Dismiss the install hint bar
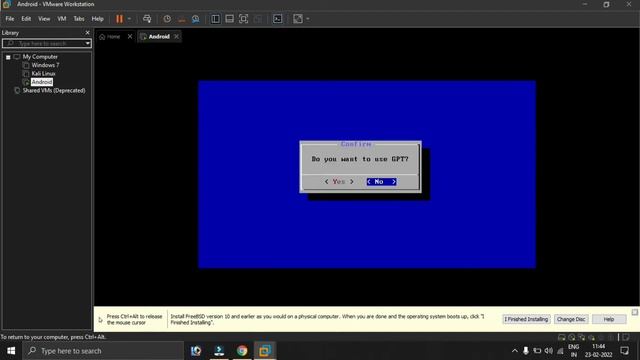640x360 pixels. (x=635, y=312)
